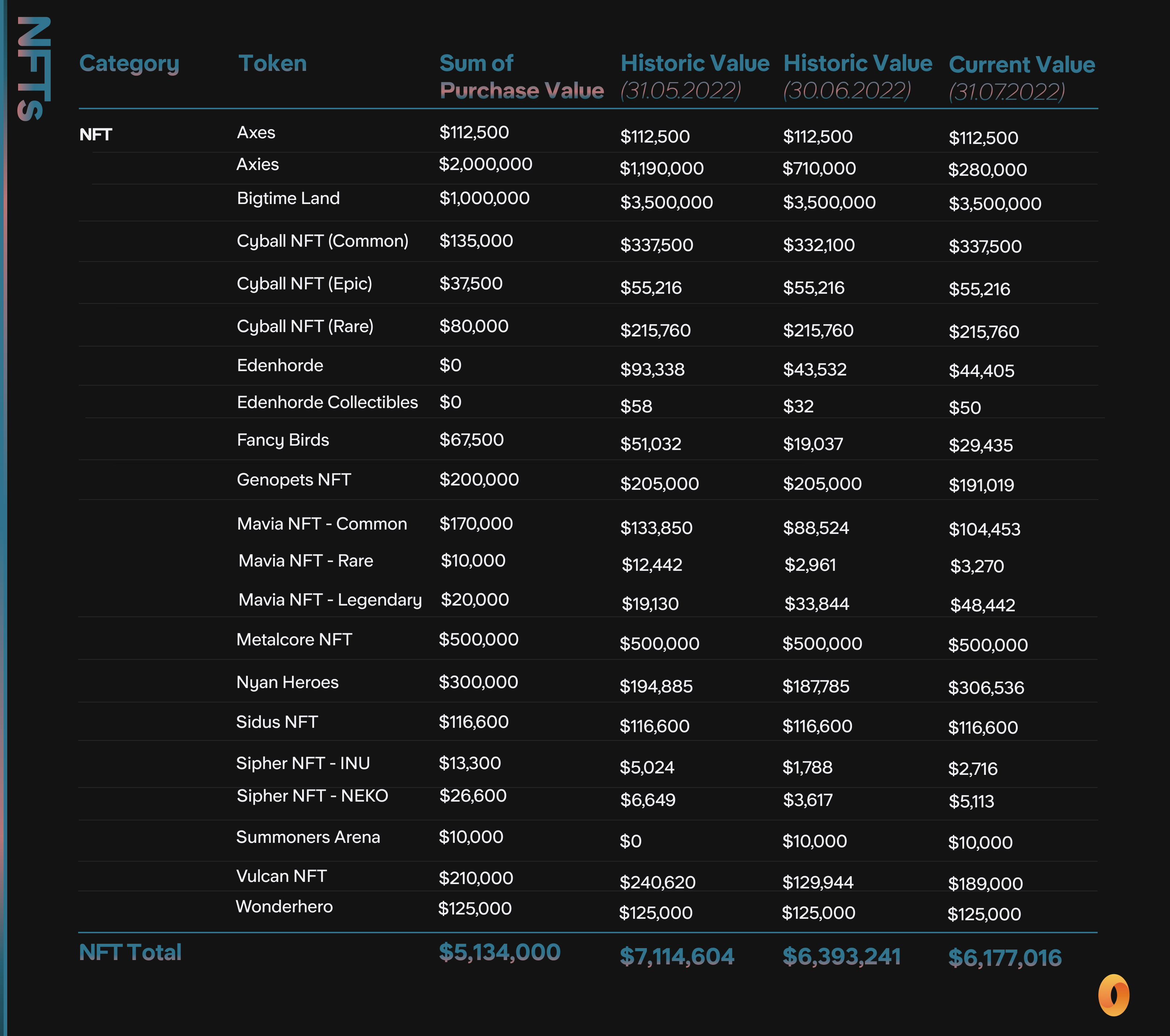The height and width of the screenshot is (1036, 1170).
Task: Click Axies current value $280,000
Action: pyautogui.click(x=987, y=169)
